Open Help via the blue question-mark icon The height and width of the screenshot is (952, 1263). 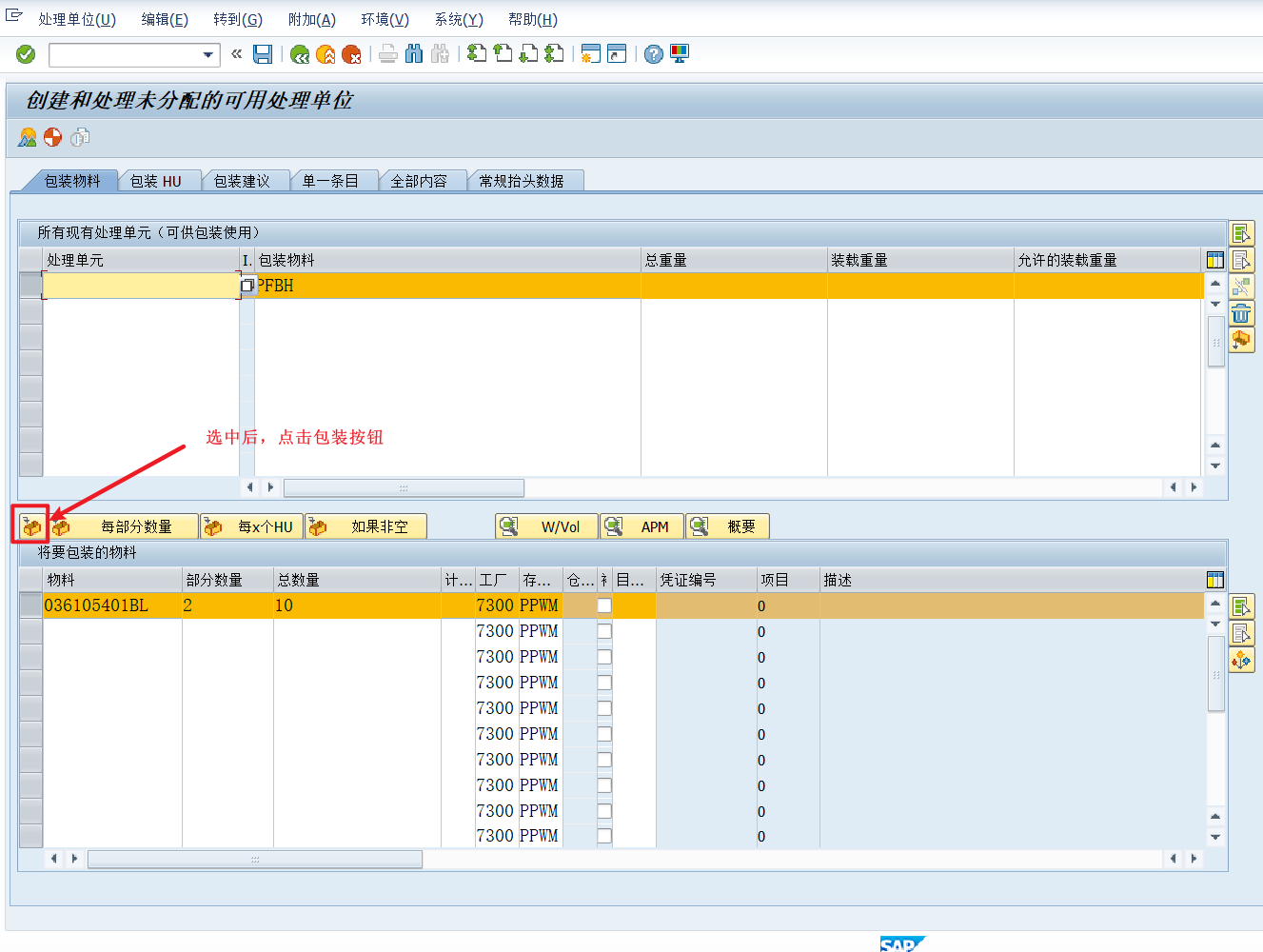pos(654,54)
